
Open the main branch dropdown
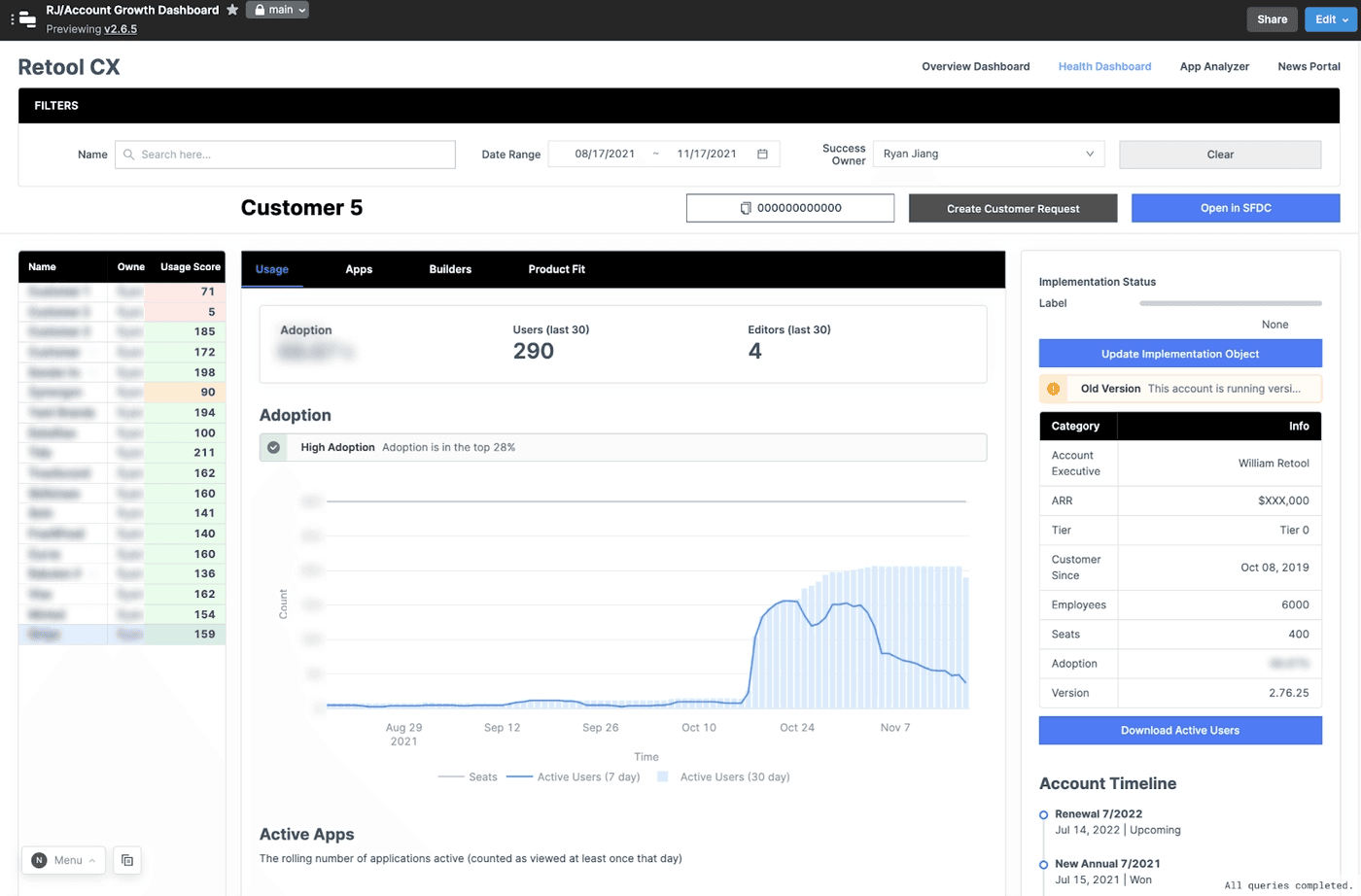(277, 10)
